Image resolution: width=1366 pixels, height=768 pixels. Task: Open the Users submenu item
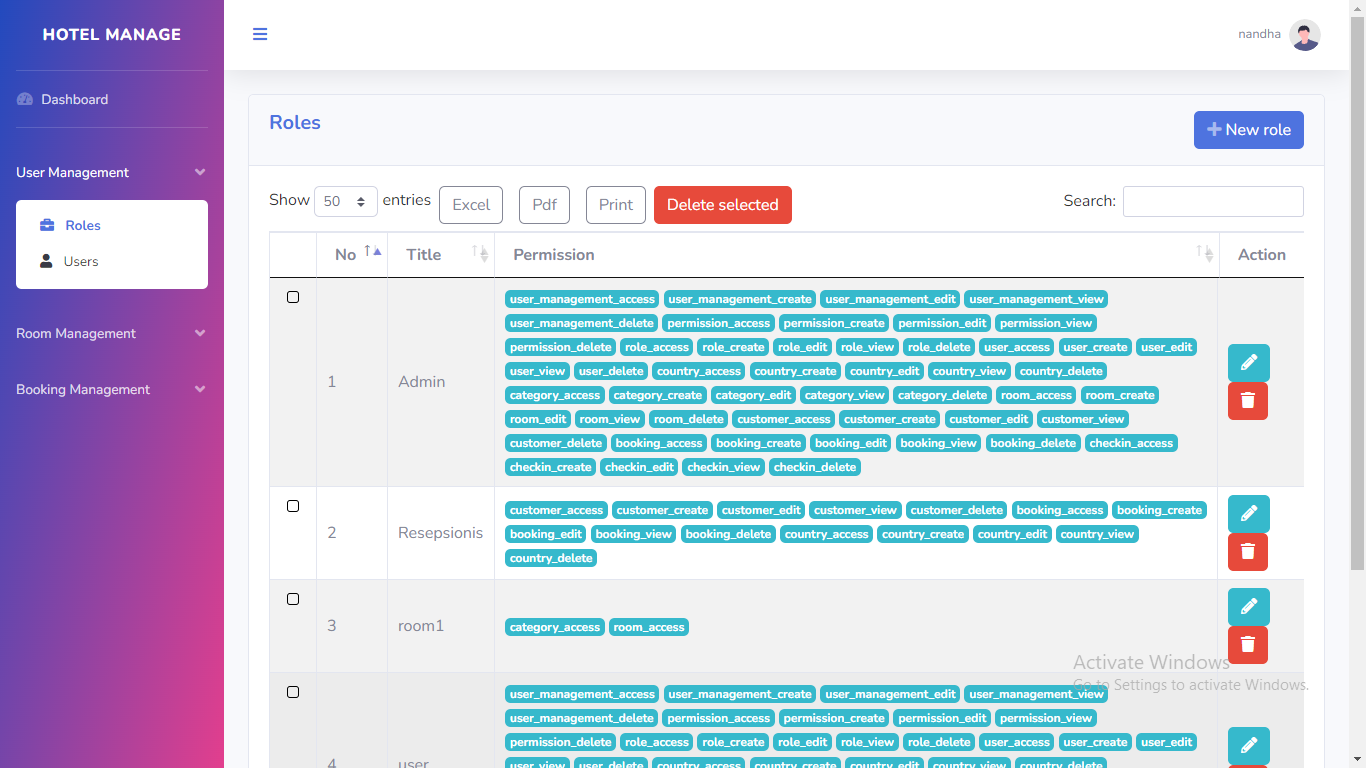click(x=81, y=261)
